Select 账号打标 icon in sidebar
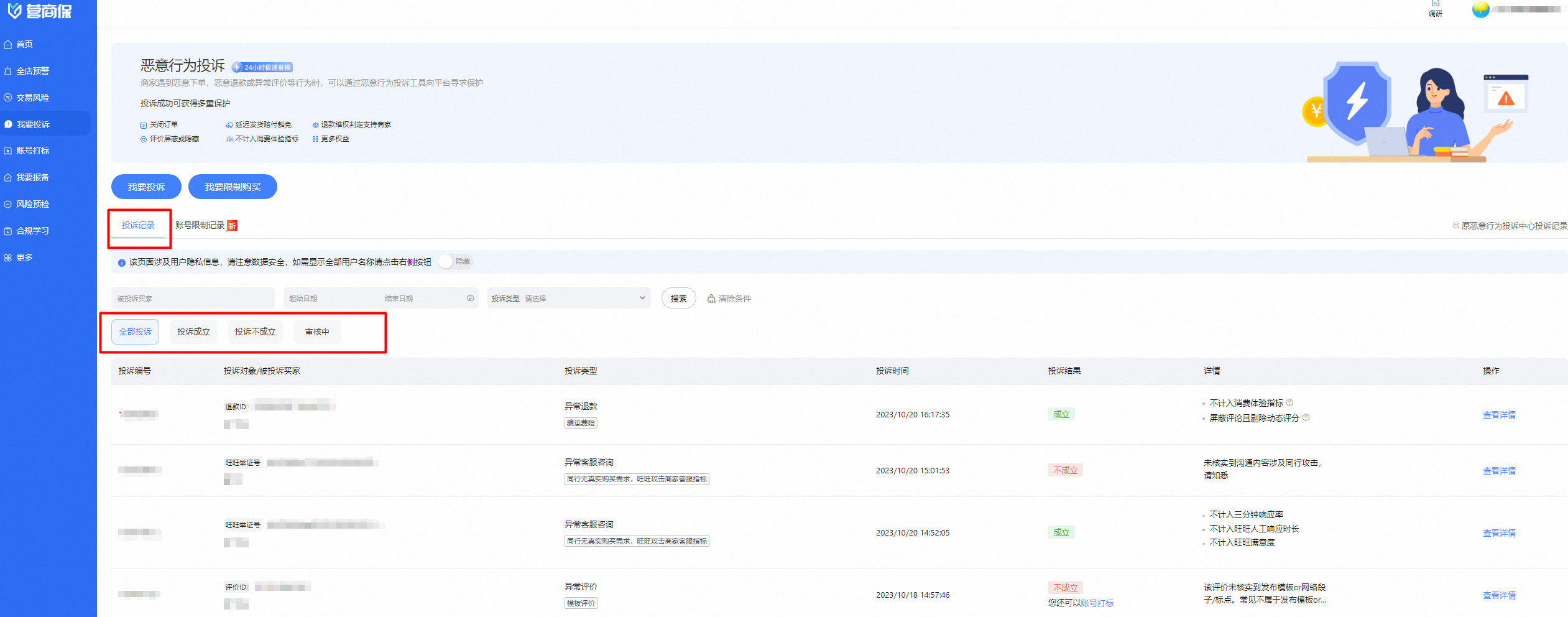The width and height of the screenshot is (1568, 617). point(8,151)
